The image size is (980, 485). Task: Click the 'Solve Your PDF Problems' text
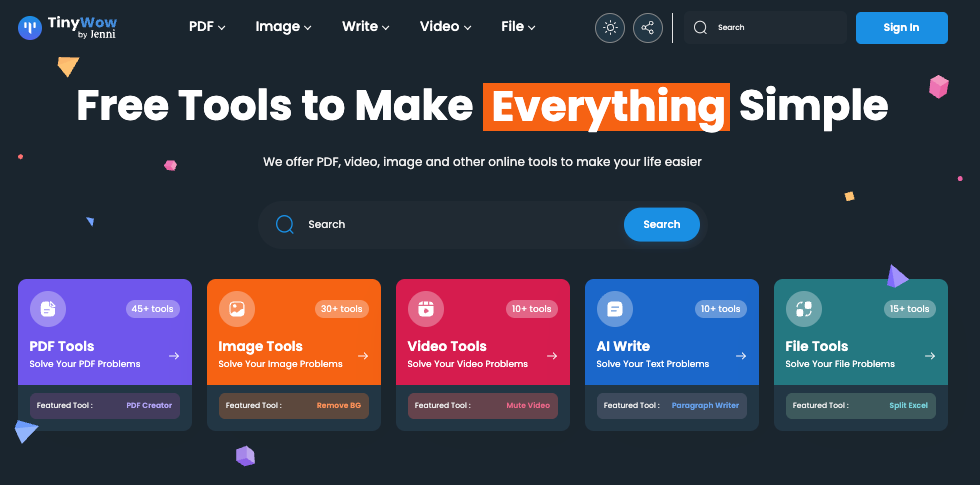(85, 364)
